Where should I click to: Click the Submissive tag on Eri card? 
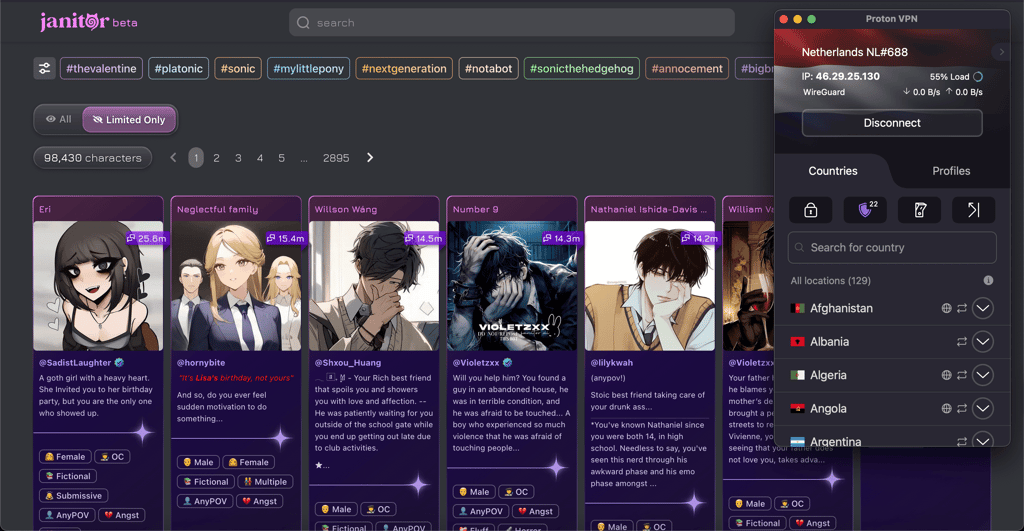(x=74, y=496)
